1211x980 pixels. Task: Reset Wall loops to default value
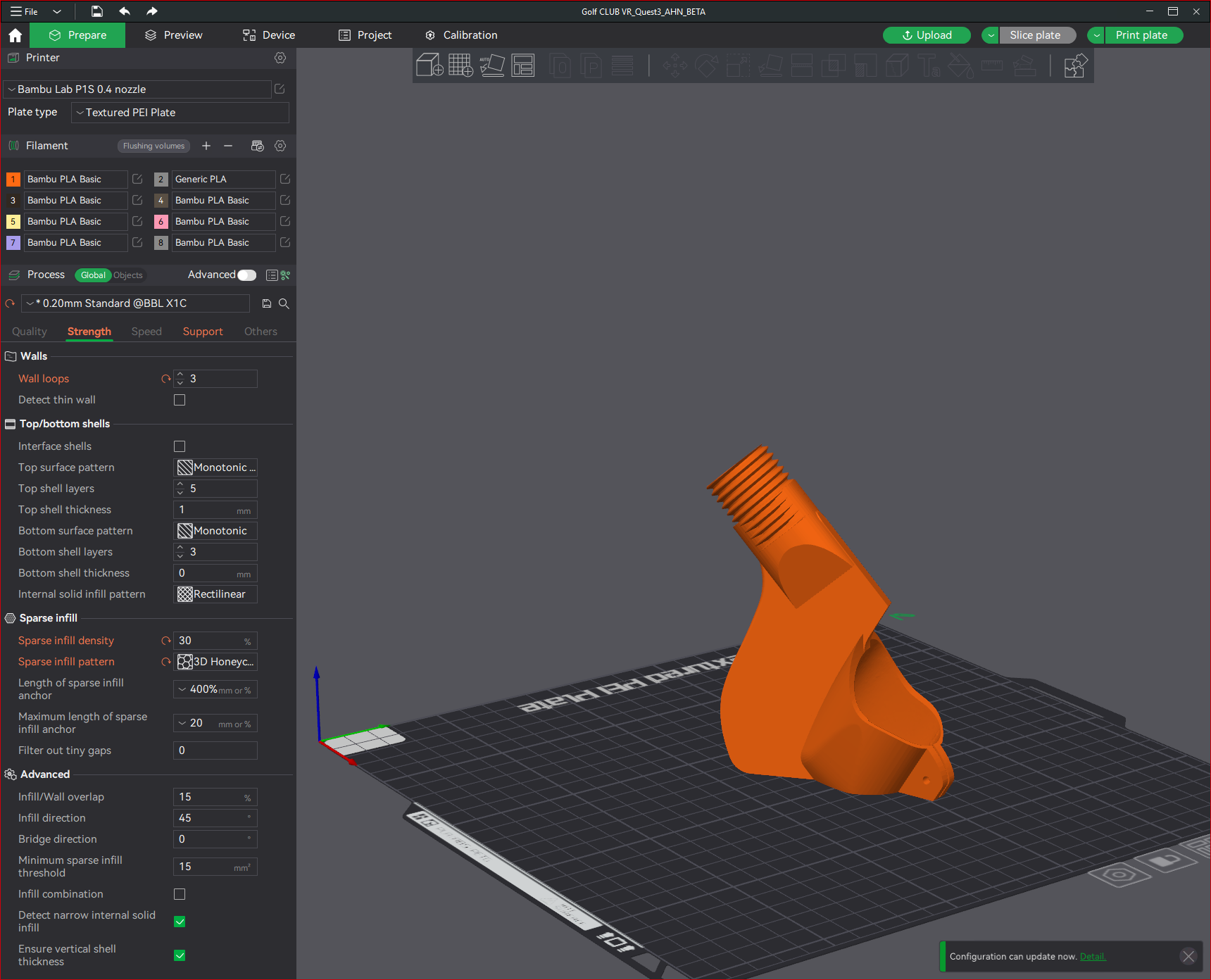(166, 379)
